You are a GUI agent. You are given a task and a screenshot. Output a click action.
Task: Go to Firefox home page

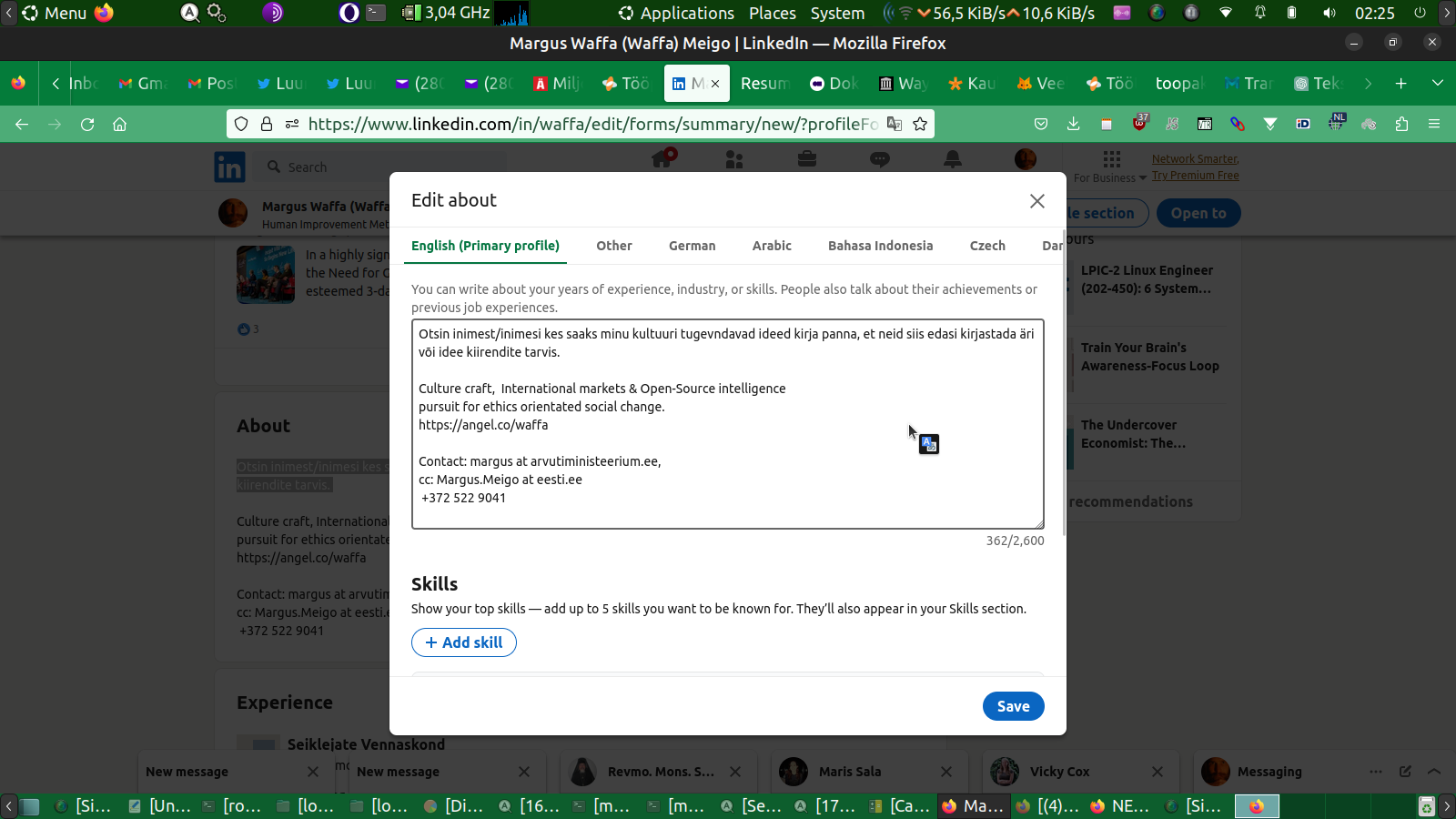tap(119, 125)
